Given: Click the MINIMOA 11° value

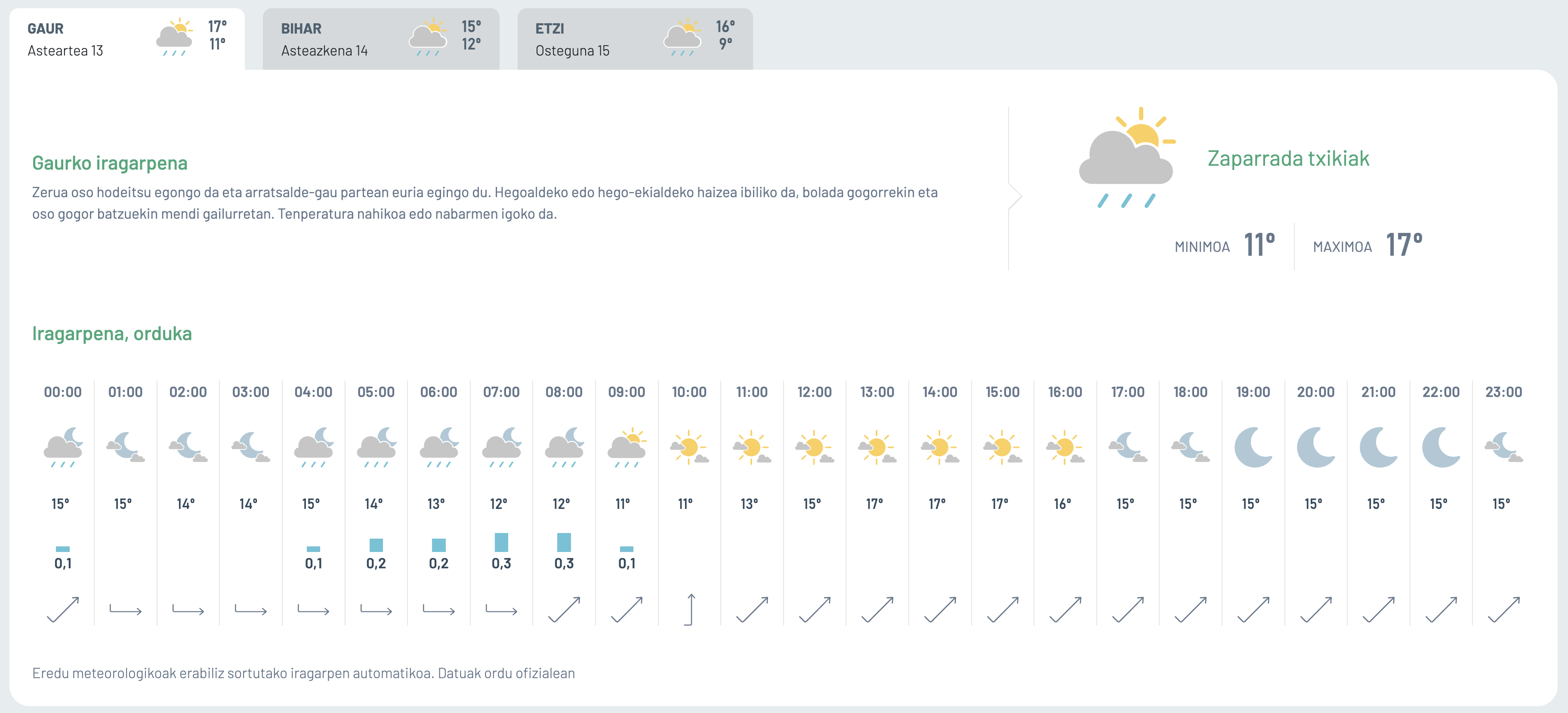Looking at the screenshot, I should [1259, 245].
